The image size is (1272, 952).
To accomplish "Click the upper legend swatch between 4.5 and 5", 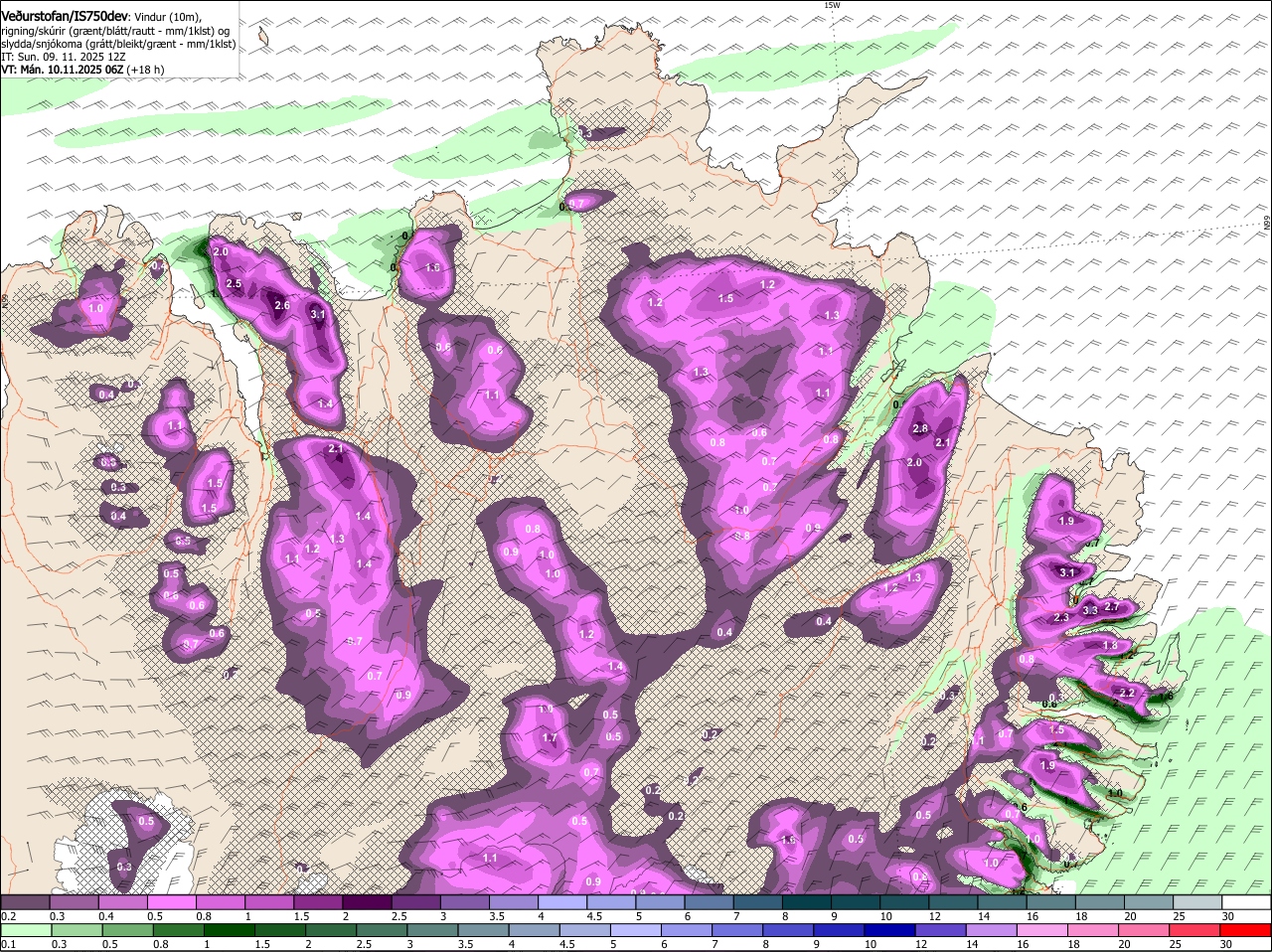I will pyautogui.click(x=611, y=901).
